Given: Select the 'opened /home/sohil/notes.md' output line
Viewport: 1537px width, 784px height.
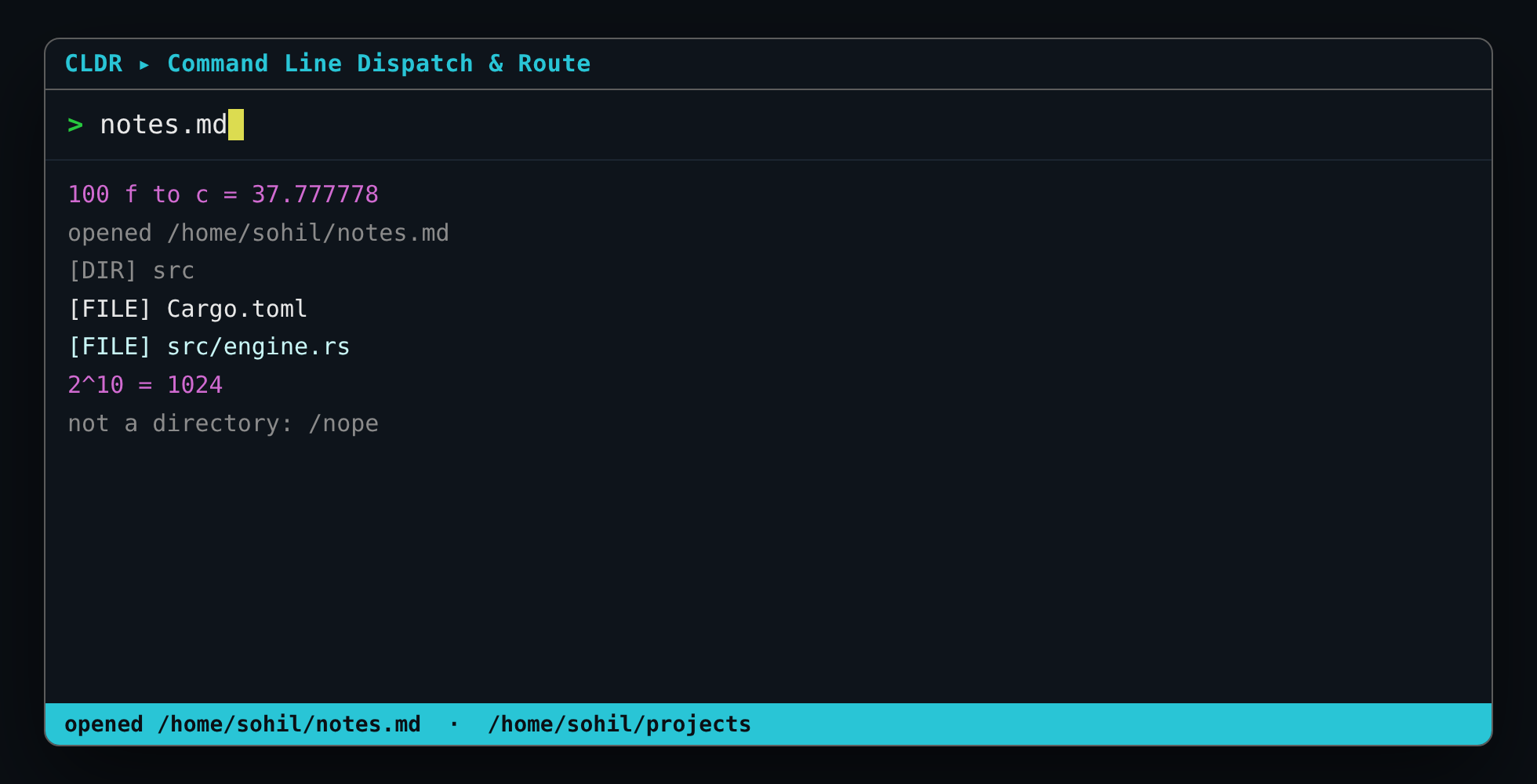Looking at the screenshot, I should pyautogui.click(x=258, y=233).
